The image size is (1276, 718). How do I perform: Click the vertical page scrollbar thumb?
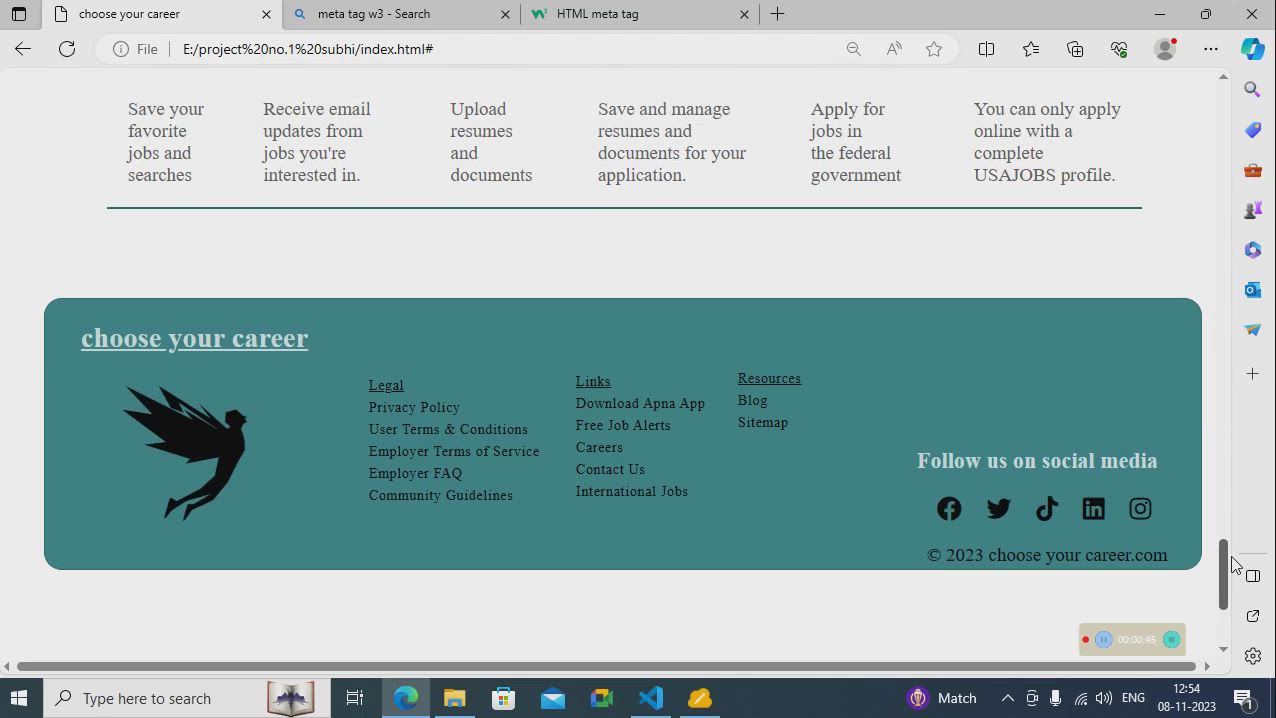point(1222,574)
